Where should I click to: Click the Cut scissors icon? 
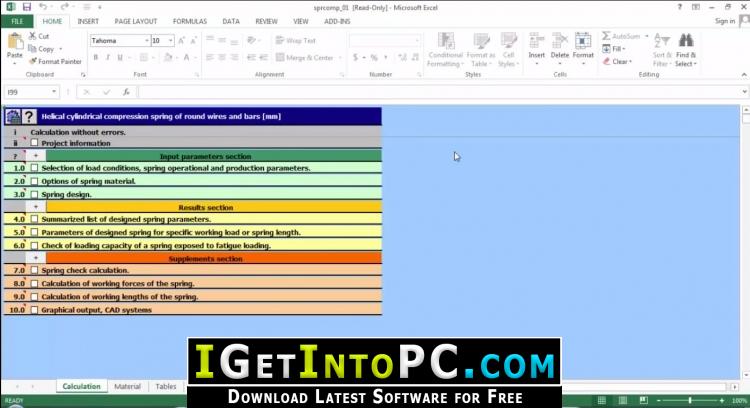click(x=33, y=36)
